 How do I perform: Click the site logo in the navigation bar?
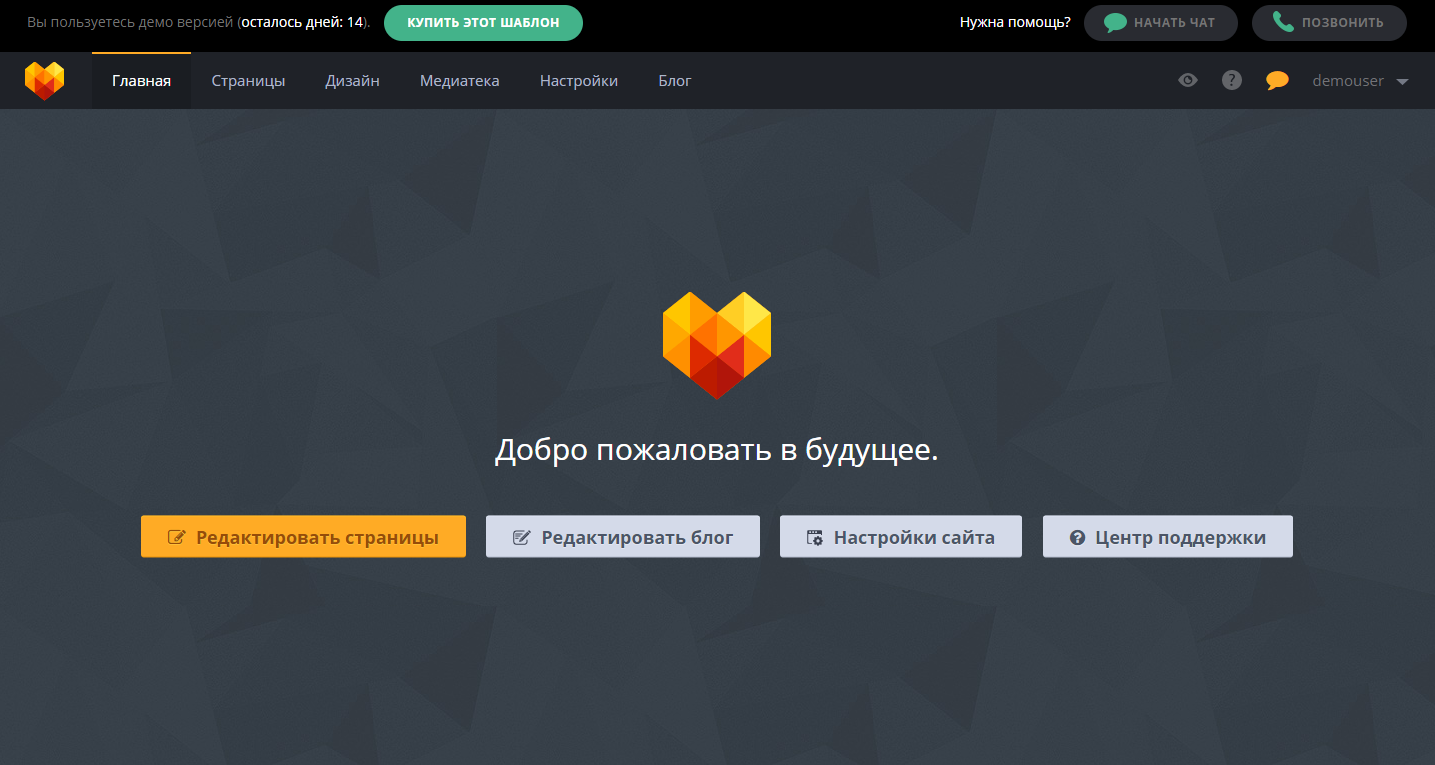point(44,80)
